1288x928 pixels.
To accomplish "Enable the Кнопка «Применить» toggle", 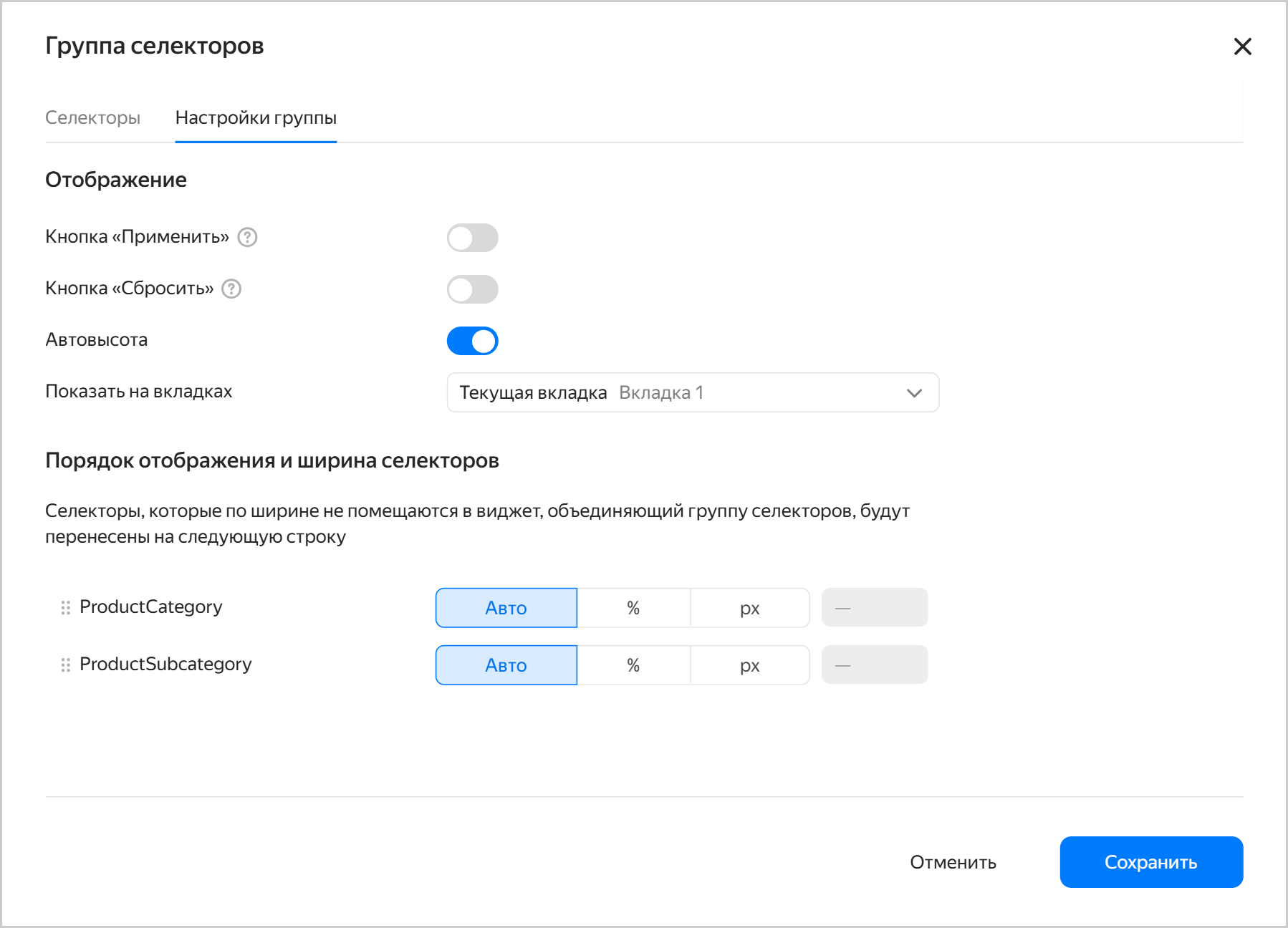I will point(472,238).
